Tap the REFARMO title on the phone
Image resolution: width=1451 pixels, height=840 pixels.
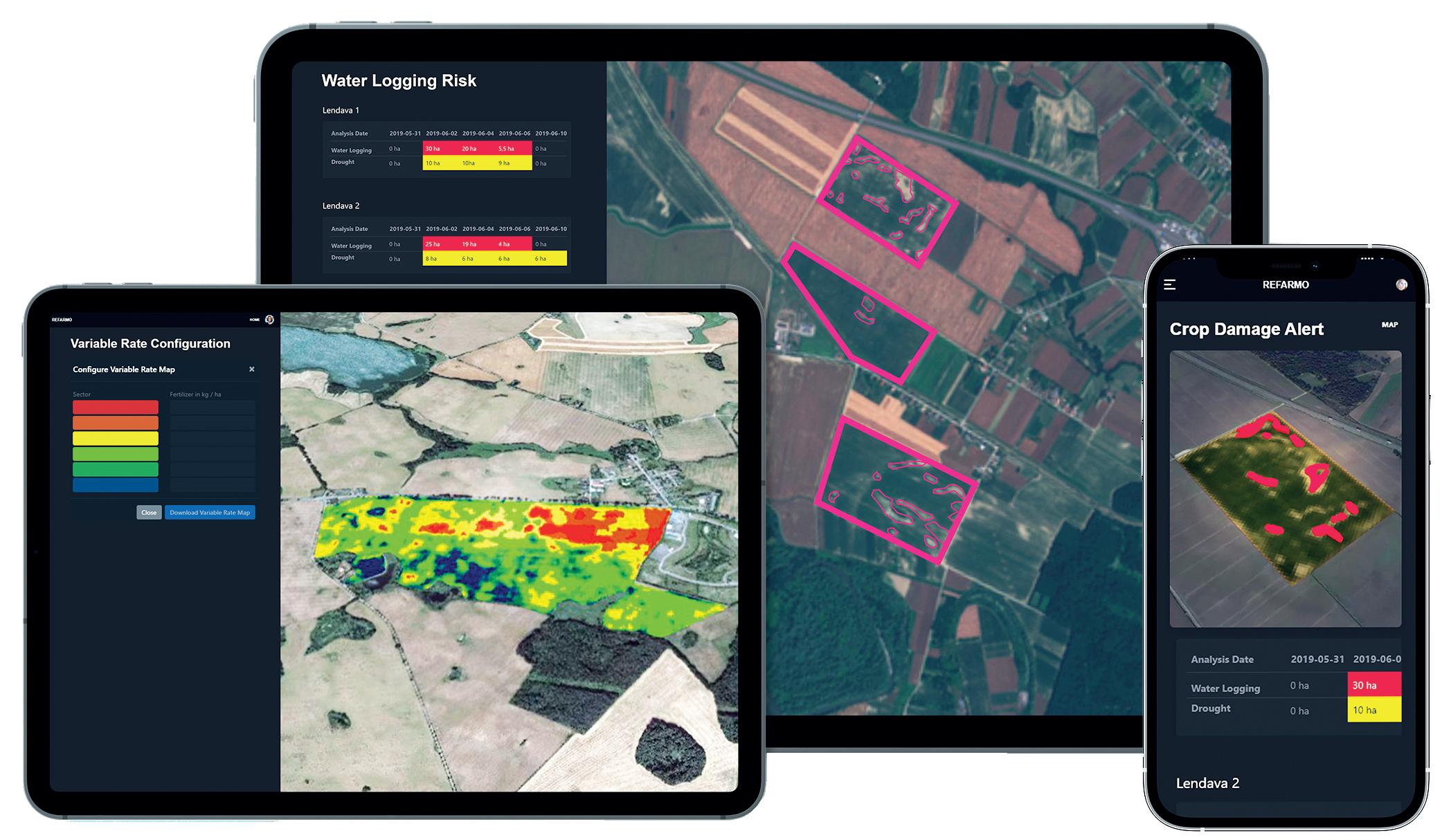(x=1286, y=285)
